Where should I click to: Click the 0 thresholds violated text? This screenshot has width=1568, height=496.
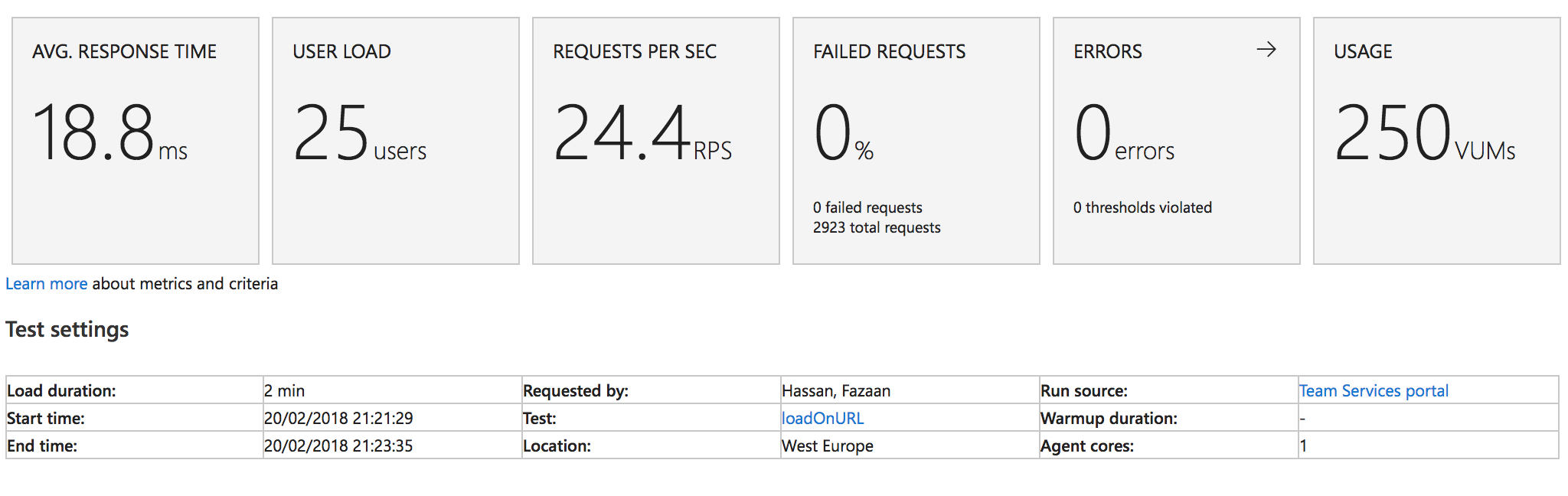point(1142,208)
